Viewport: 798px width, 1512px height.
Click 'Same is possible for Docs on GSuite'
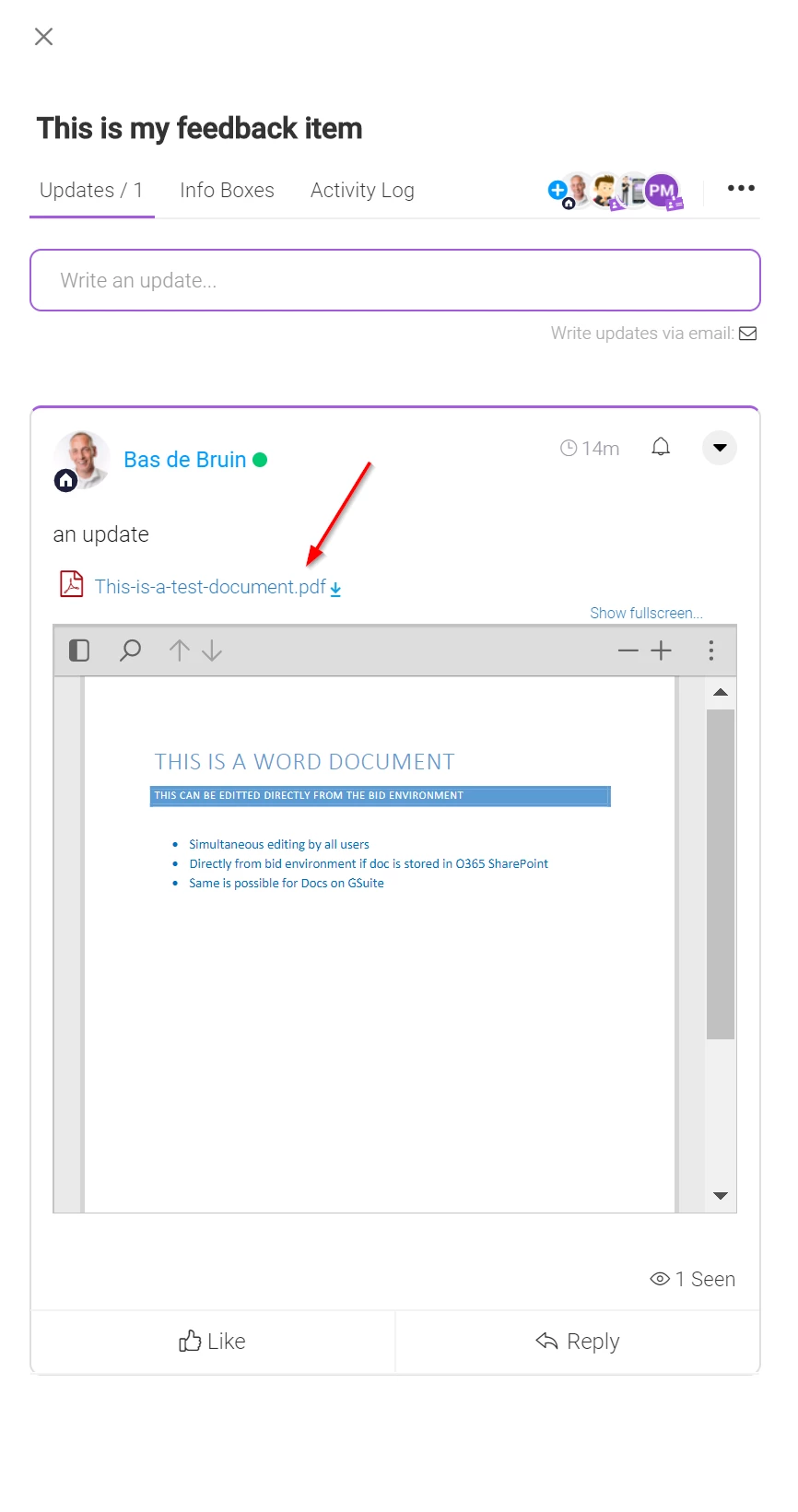click(x=287, y=883)
